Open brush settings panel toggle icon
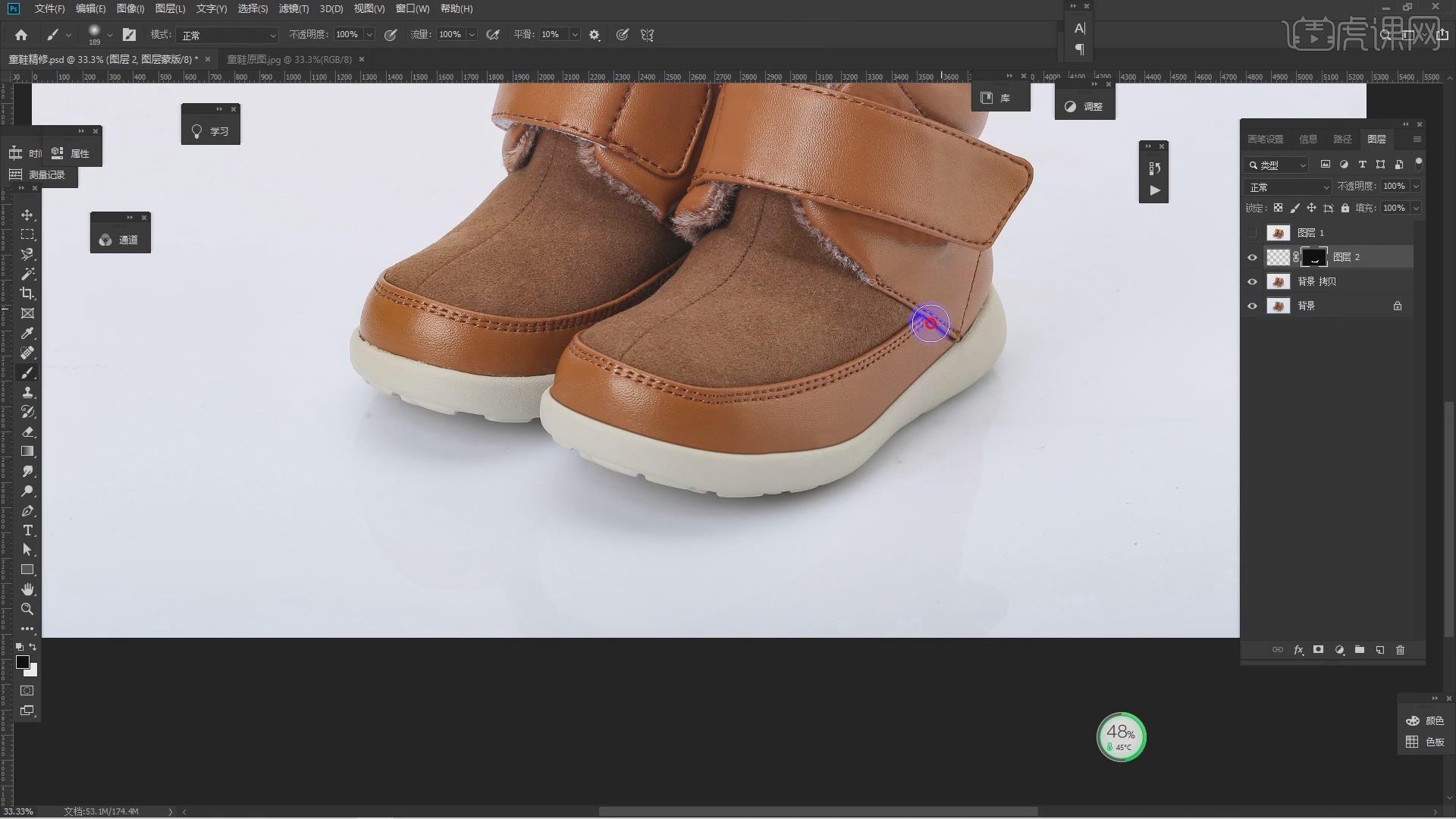1456x819 pixels. coord(130,35)
